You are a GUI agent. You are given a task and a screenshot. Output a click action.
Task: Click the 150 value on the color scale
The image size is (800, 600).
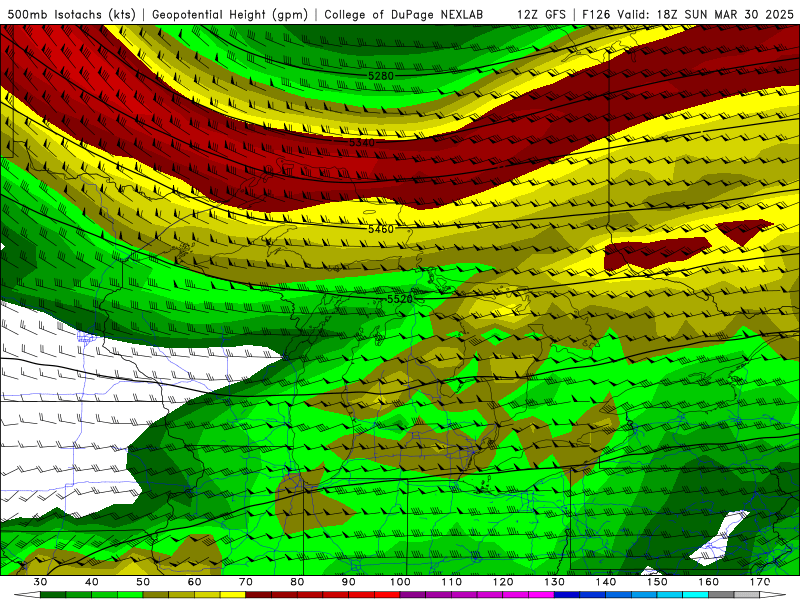tap(657, 582)
